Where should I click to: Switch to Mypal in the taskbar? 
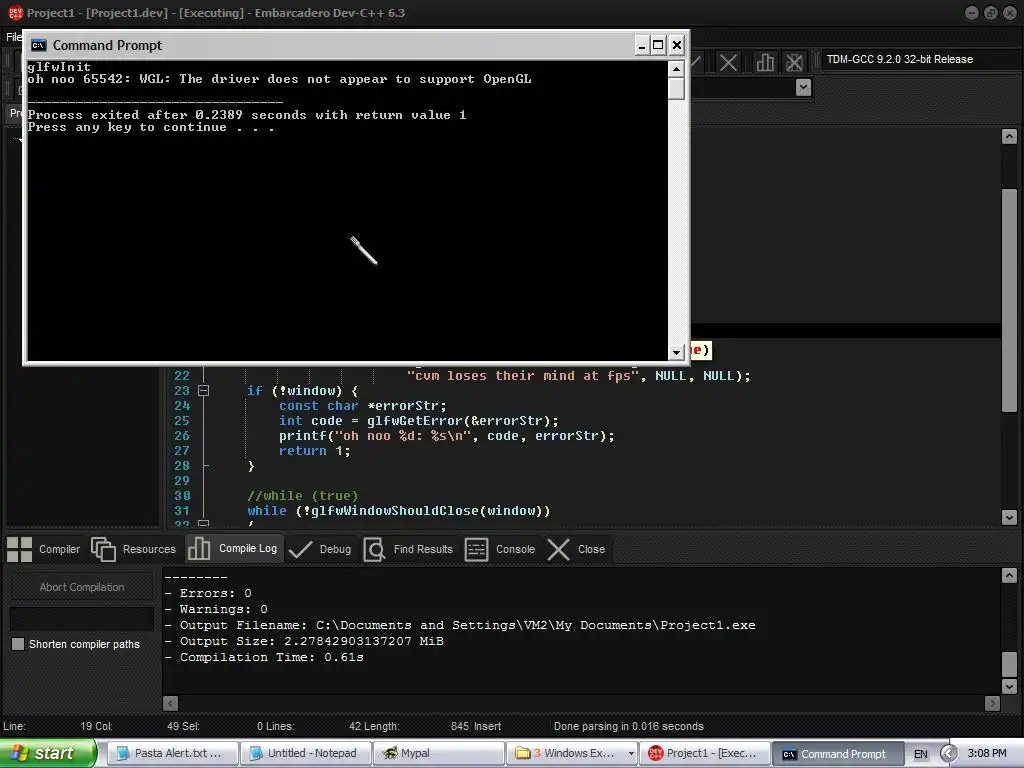click(439, 754)
